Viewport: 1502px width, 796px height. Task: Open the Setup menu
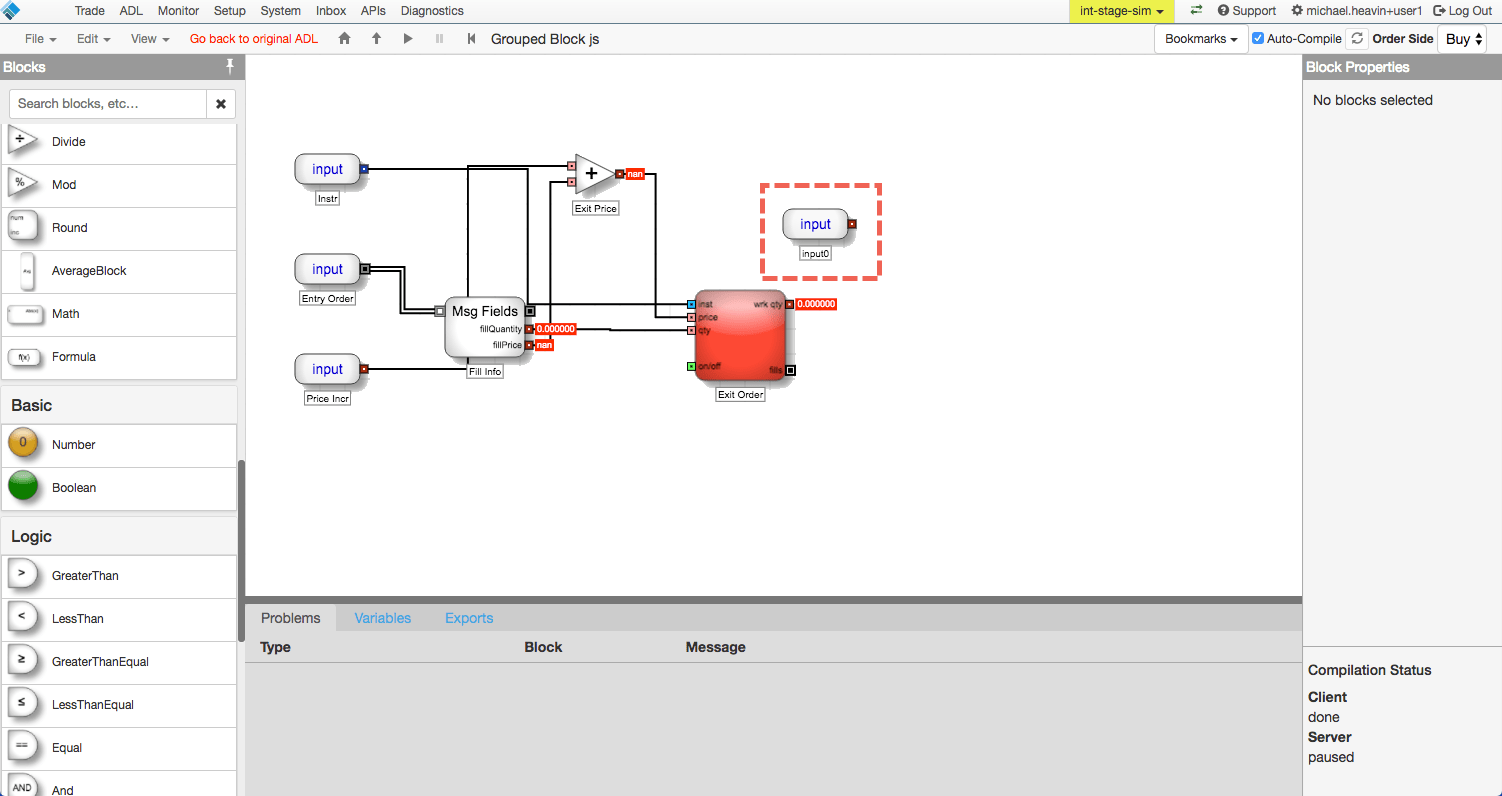230,11
